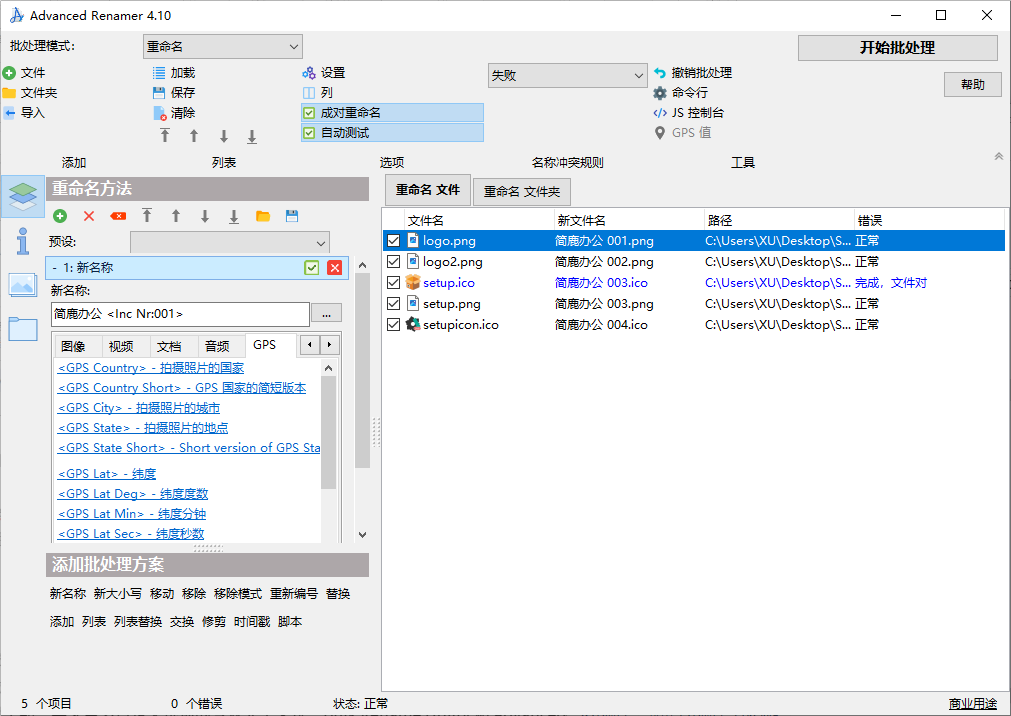Switch to the 重命名 文件夹 tab
Screen dimensions: 1011x716
[521, 192]
